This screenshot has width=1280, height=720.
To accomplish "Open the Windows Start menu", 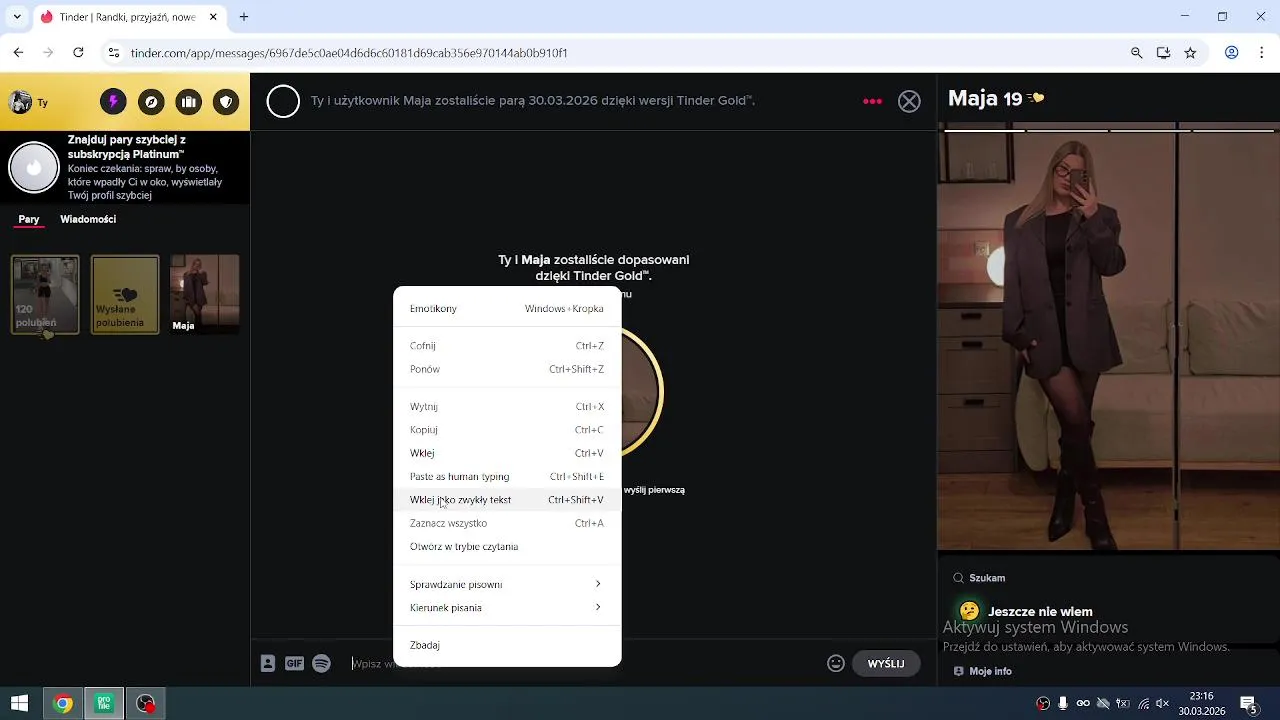I will (19, 704).
